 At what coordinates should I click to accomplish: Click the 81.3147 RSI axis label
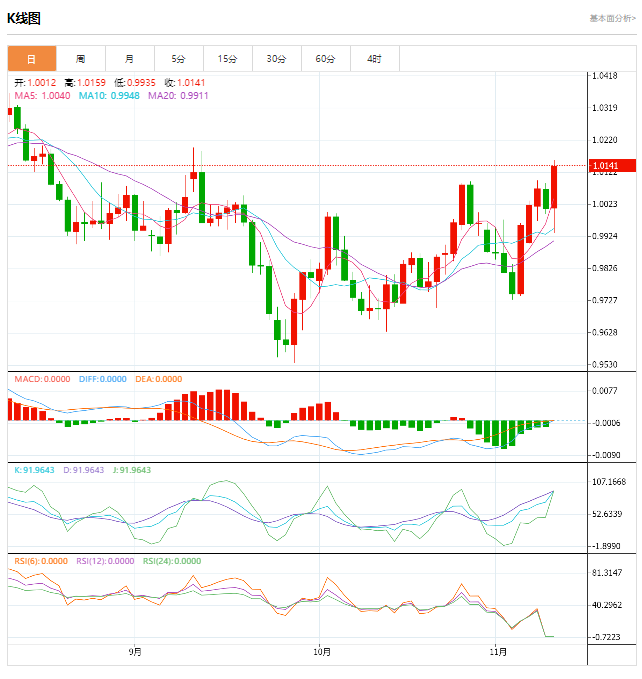(607, 572)
